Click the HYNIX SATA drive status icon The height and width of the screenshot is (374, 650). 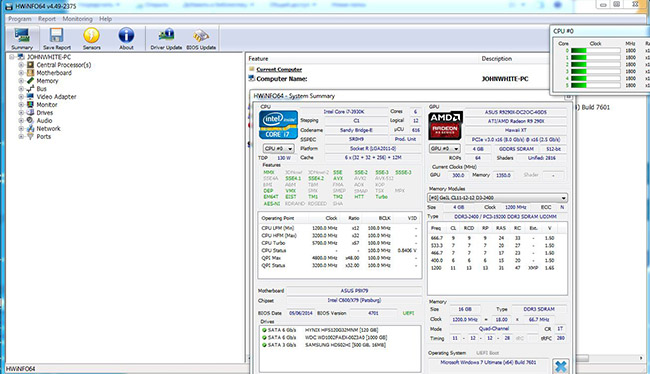(264, 330)
